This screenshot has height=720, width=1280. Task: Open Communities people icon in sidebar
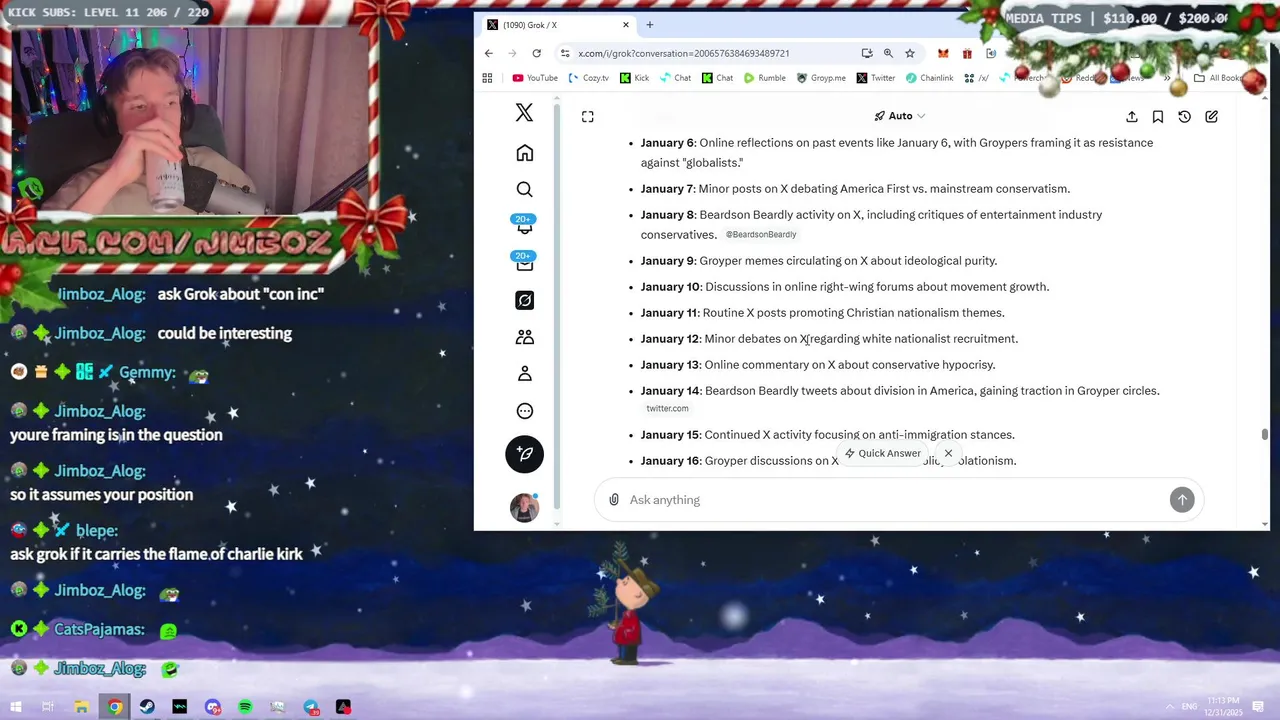524,337
